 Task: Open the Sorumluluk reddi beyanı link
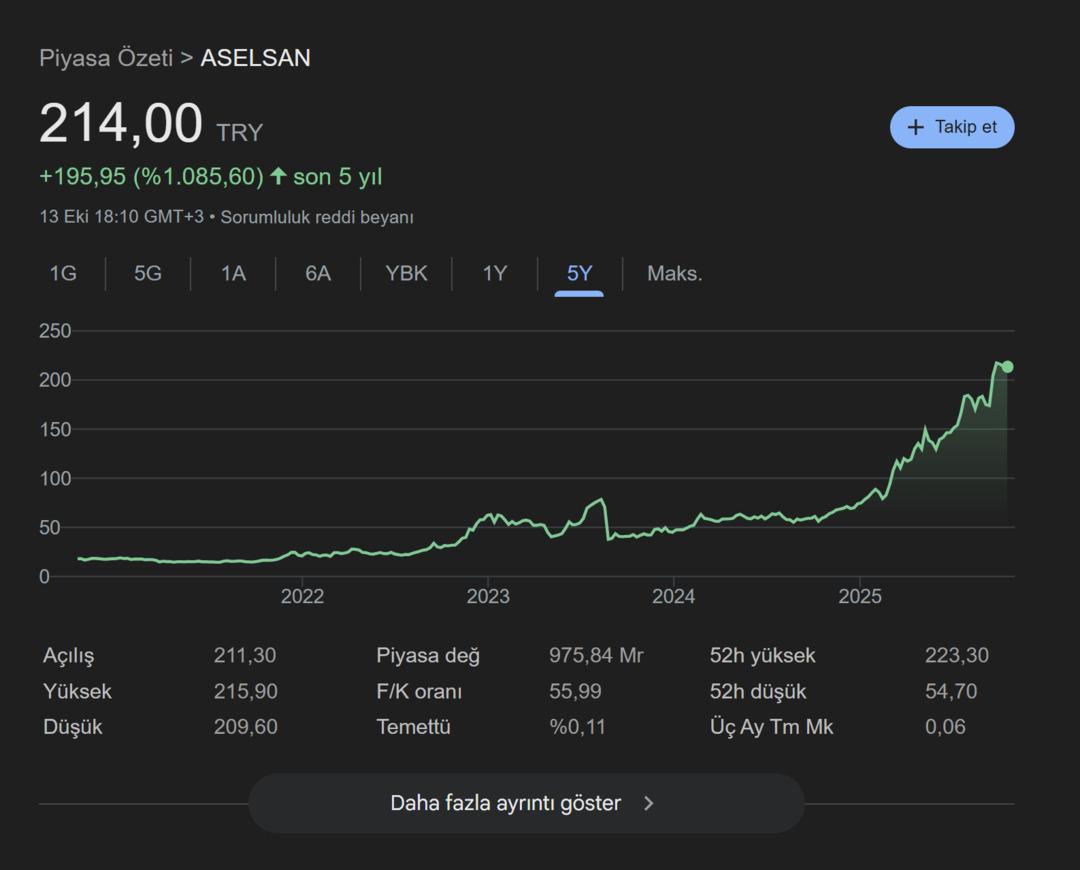tap(317, 217)
